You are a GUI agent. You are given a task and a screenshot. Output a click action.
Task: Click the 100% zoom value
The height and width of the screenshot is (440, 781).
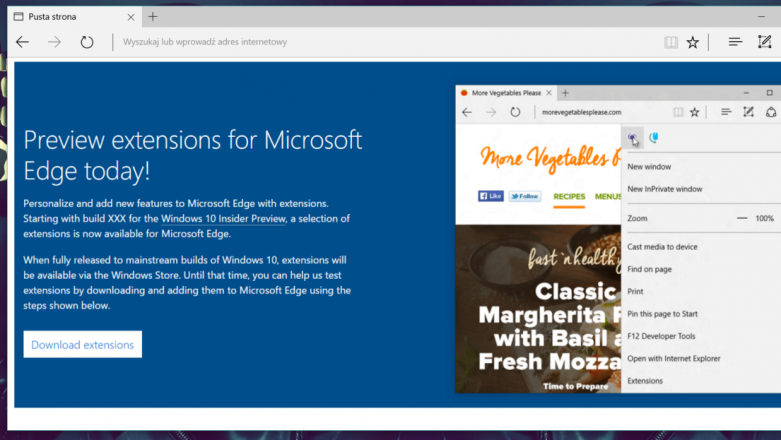pos(764,218)
